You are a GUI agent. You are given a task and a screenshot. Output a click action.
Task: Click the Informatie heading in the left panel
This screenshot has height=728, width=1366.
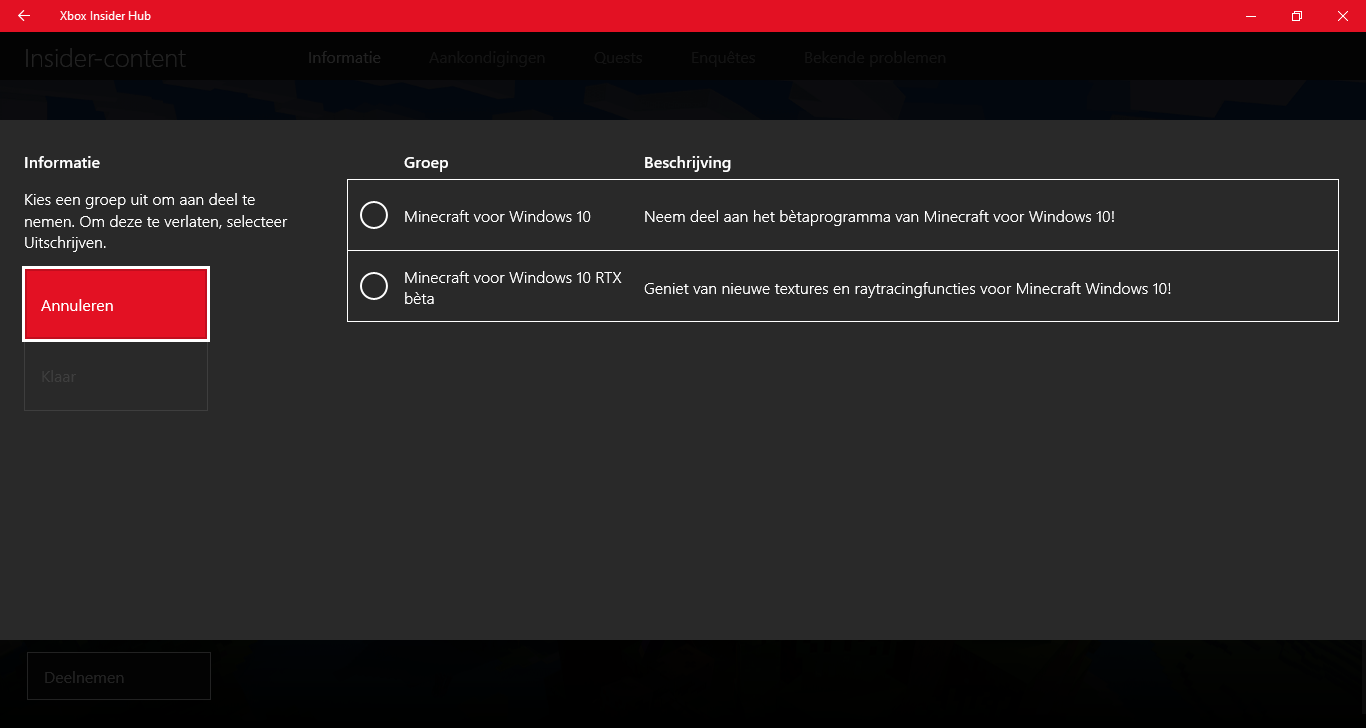click(x=62, y=163)
